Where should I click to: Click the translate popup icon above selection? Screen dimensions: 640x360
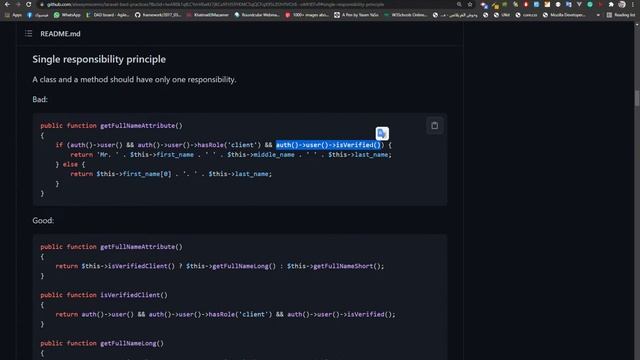[382, 133]
